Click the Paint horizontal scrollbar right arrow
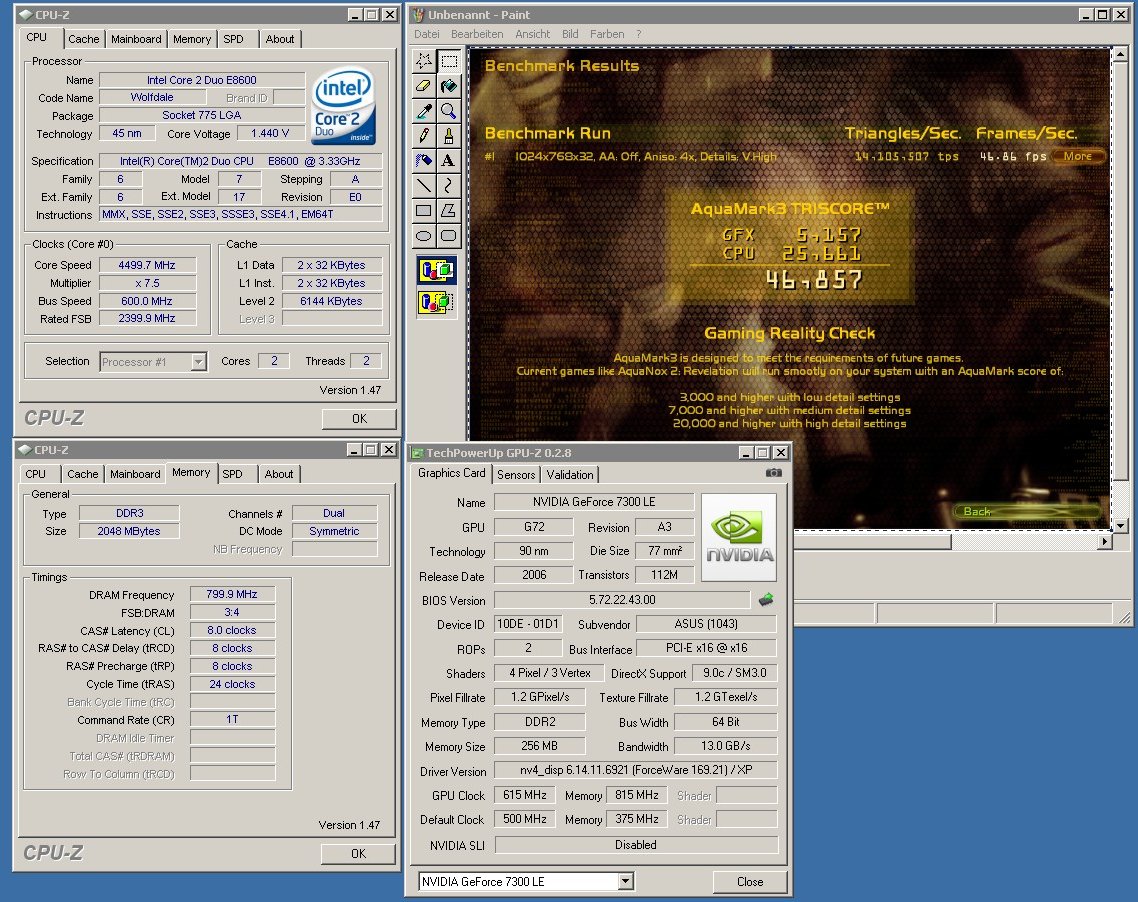 coord(1105,541)
